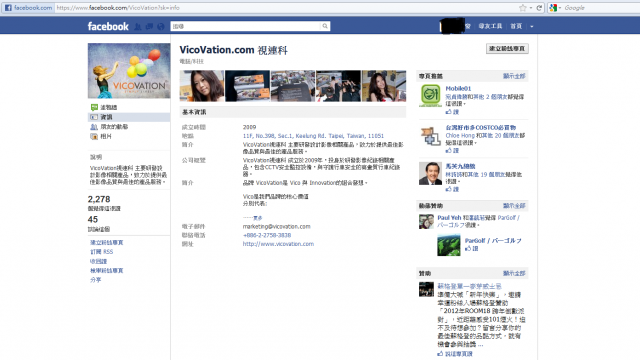Focus the Facebook search field
Viewport: 640px width, 360px height.
(x=246, y=26)
